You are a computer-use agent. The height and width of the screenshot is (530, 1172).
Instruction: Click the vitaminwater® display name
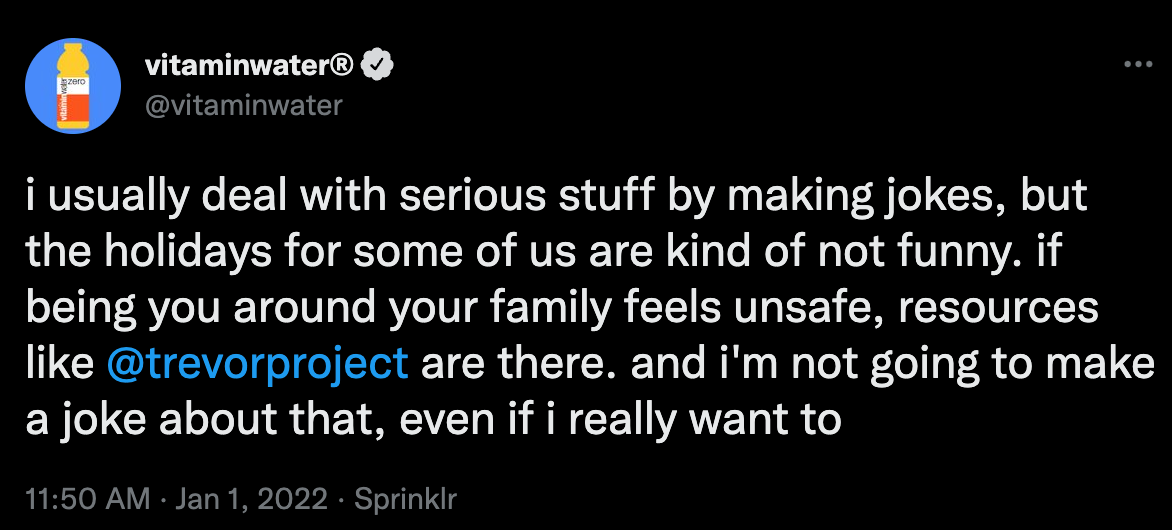pos(249,67)
